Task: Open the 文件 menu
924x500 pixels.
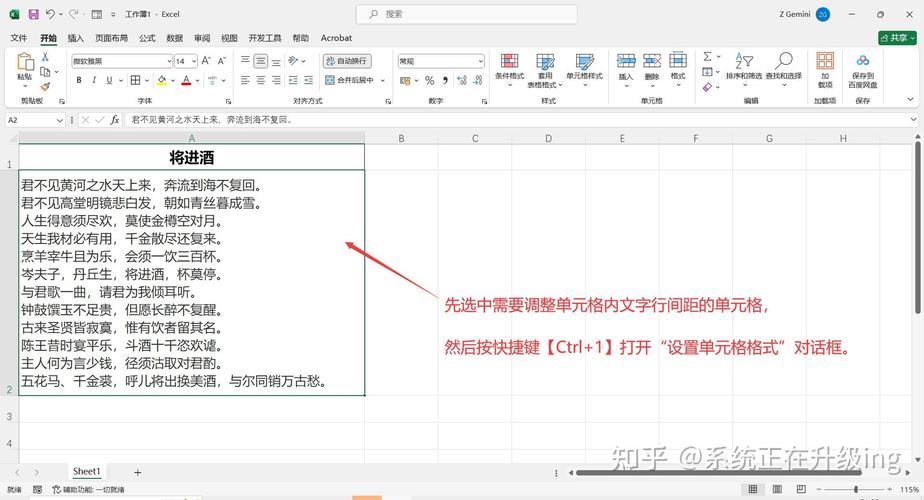Action: coord(18,38)
